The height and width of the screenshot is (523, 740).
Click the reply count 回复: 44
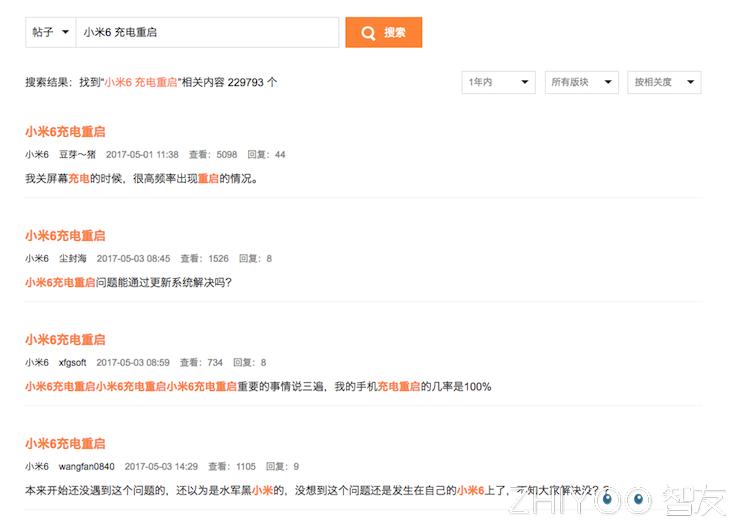coord(266,154)
